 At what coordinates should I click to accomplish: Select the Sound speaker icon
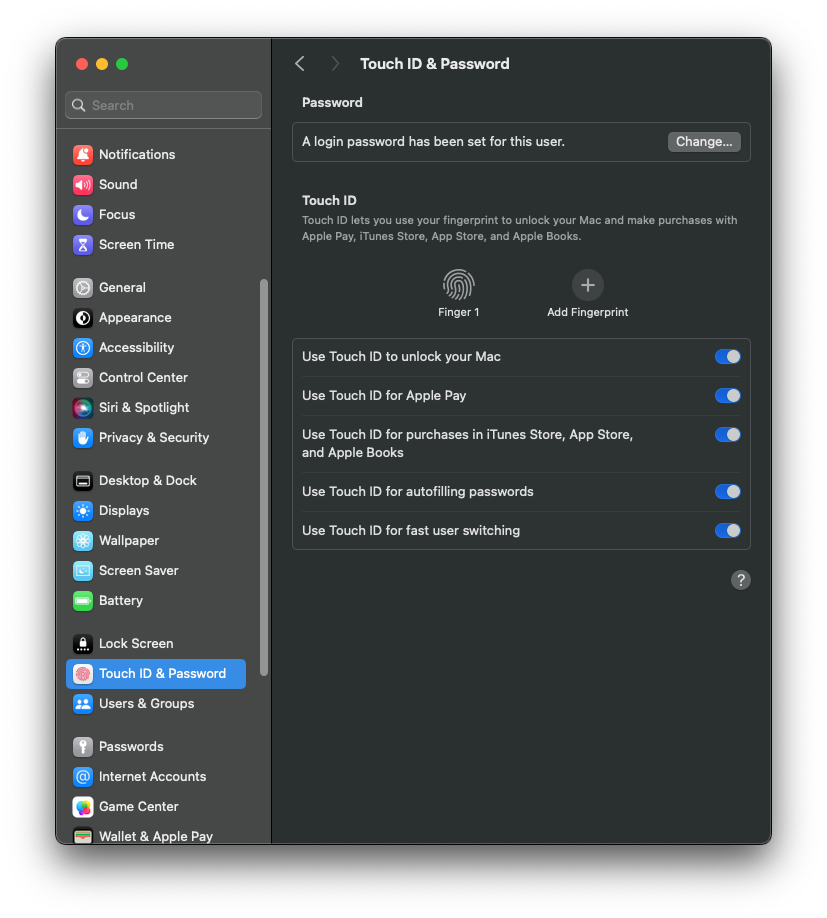[83, 184]
